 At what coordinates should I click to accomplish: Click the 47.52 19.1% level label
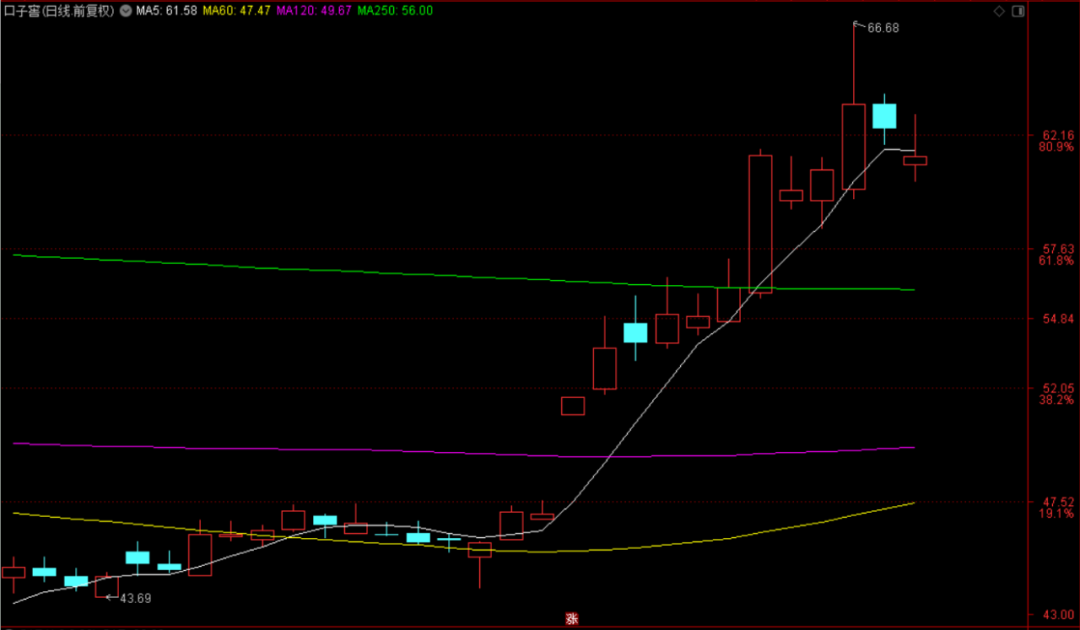[x=1057, y=507]
